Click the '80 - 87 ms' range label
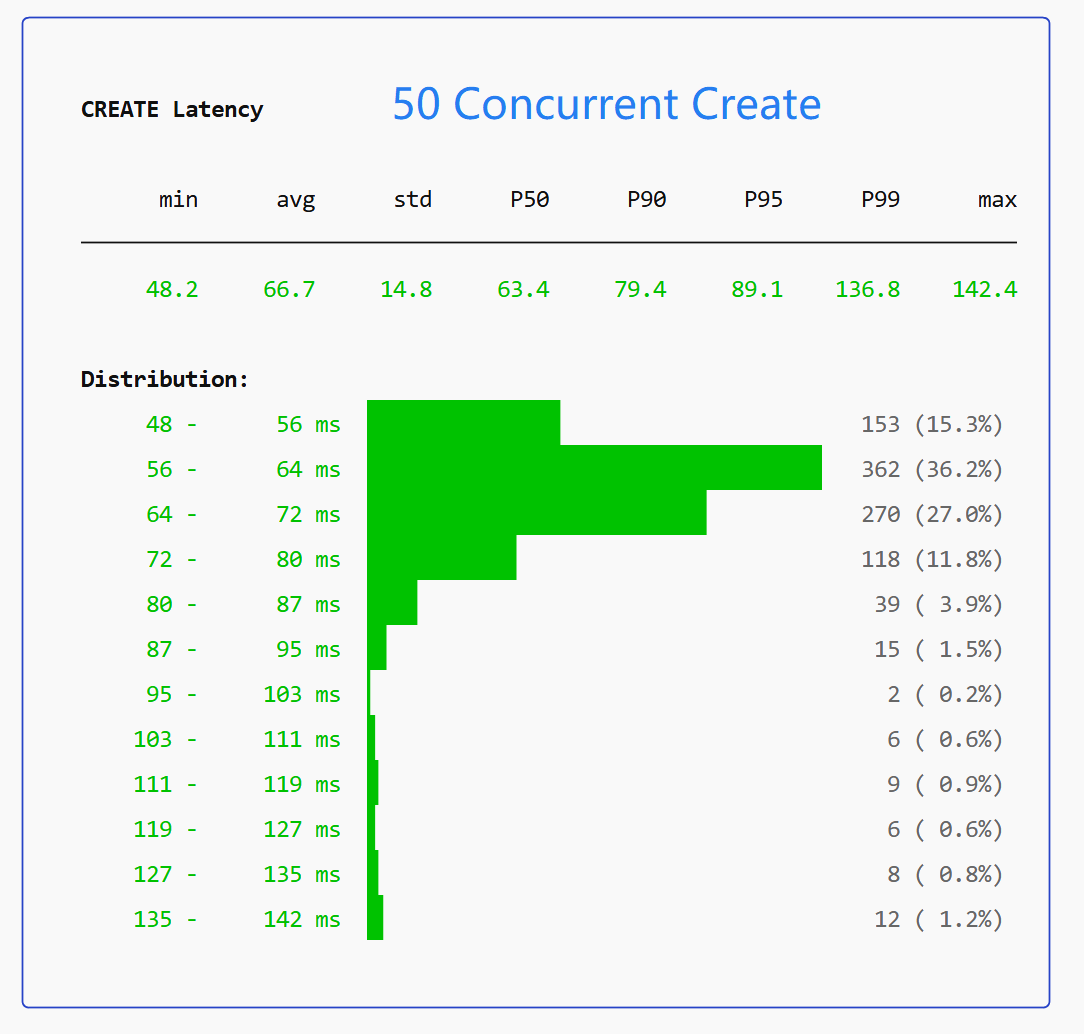 point(243,604)
